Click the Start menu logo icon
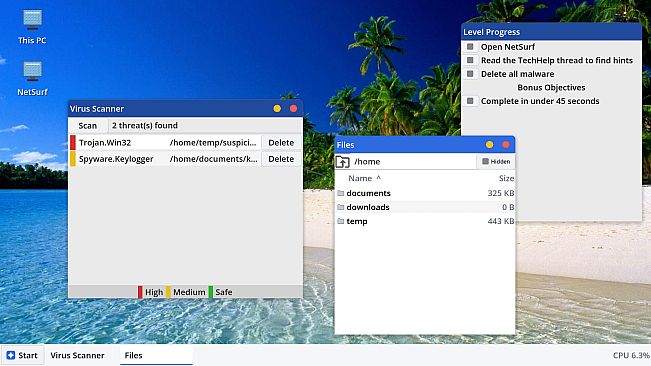This screenshot has height=366, width=651. click(x=11, y=355)
